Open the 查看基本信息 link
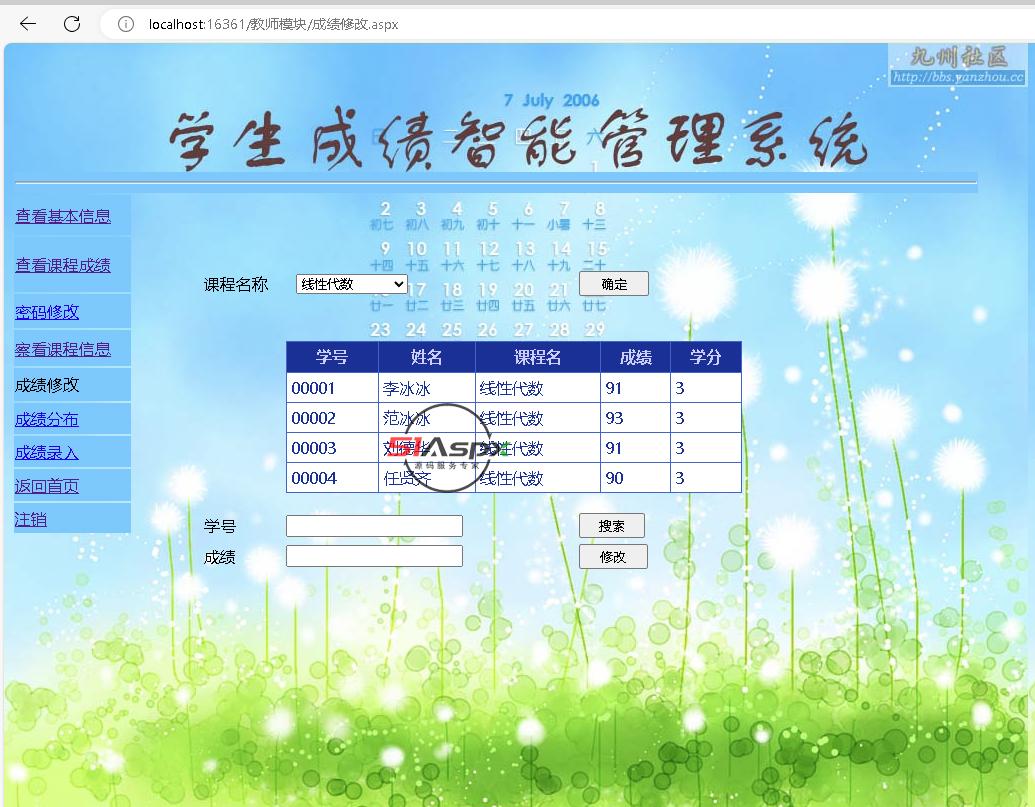Viewport: 1035px width, 807px height. pyautogui.click(x=63, y=216)
